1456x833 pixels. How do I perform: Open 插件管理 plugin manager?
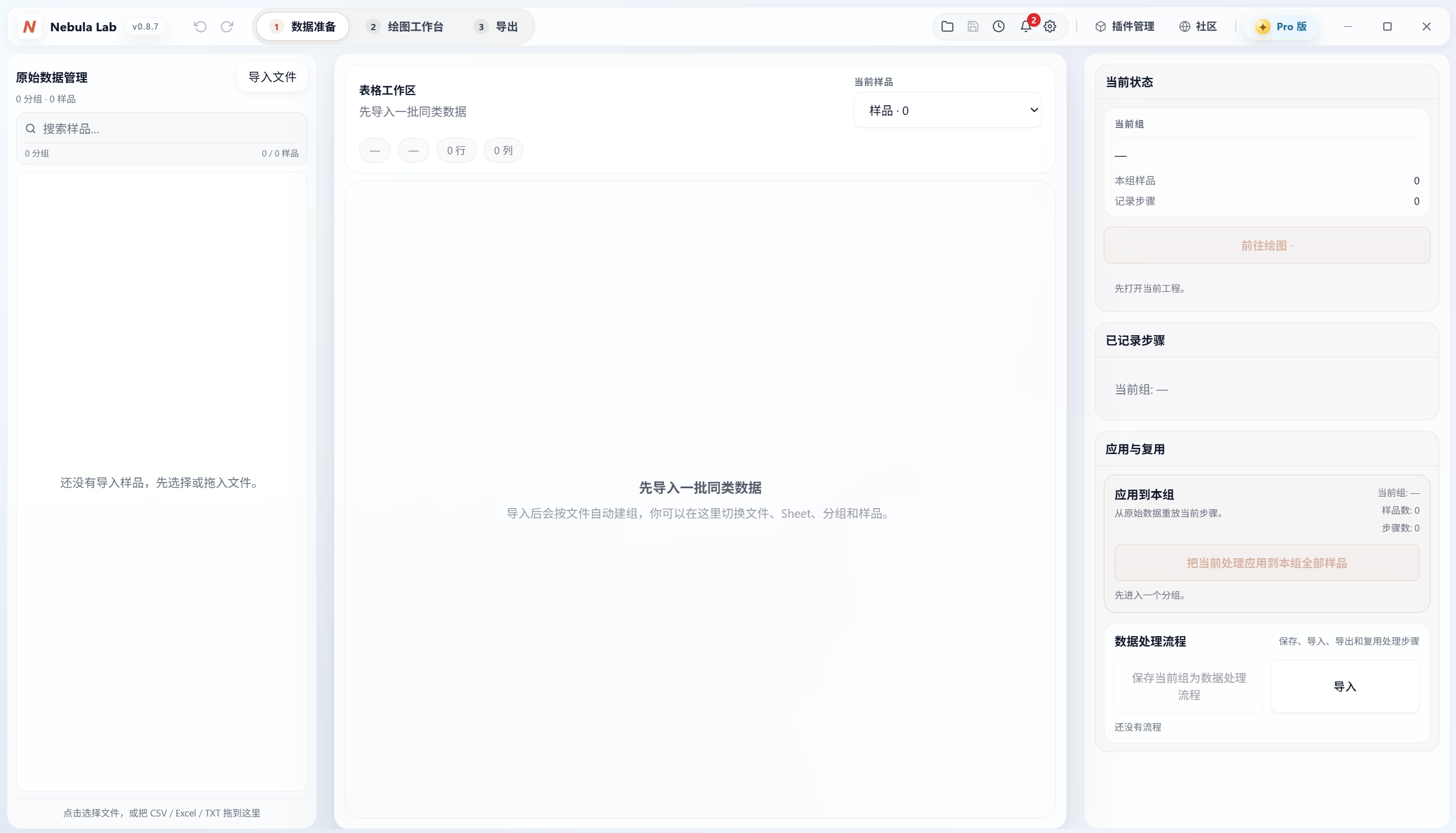click(1125, 26)
